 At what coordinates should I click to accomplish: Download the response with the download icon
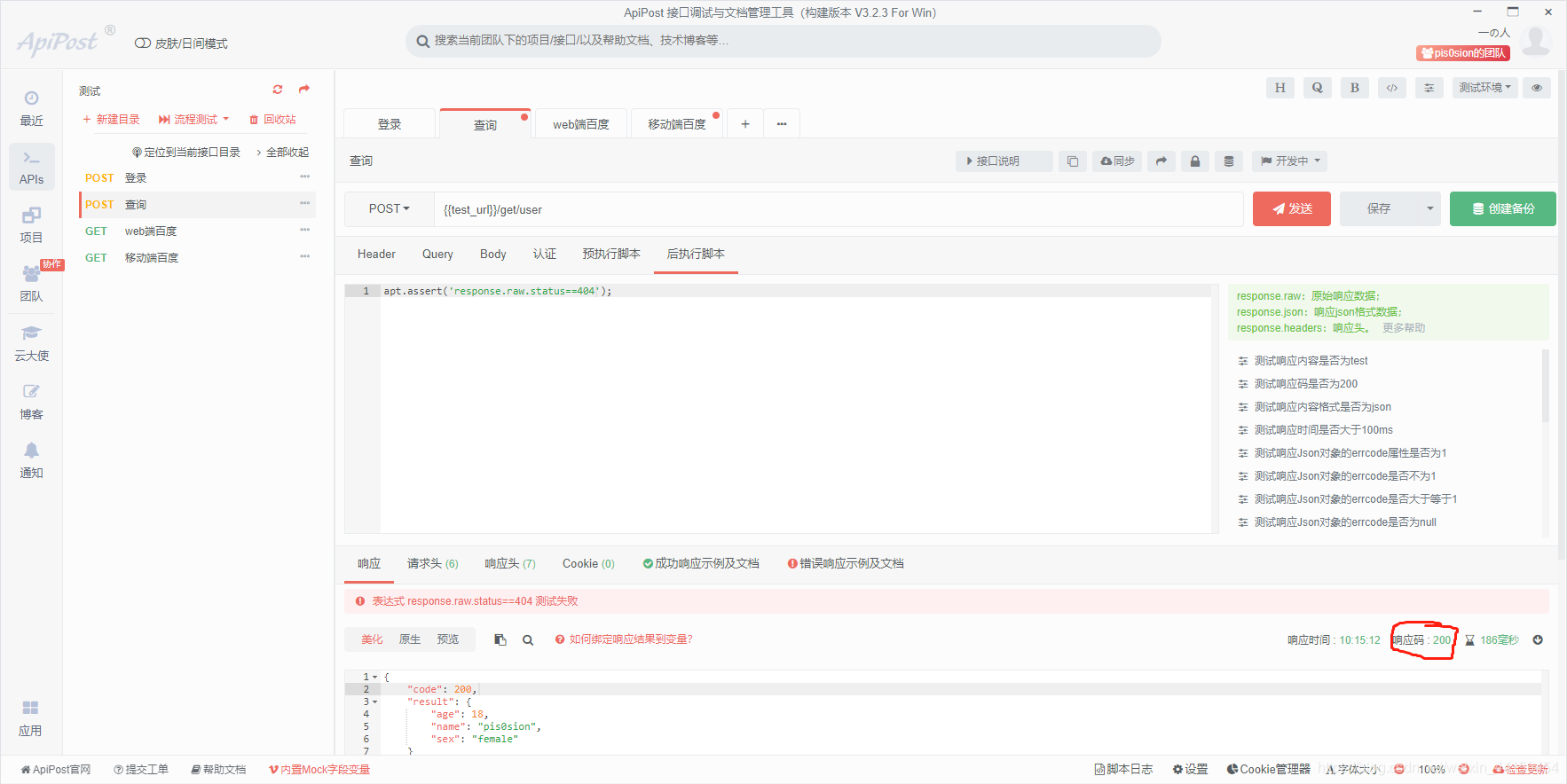(1538, 639)
